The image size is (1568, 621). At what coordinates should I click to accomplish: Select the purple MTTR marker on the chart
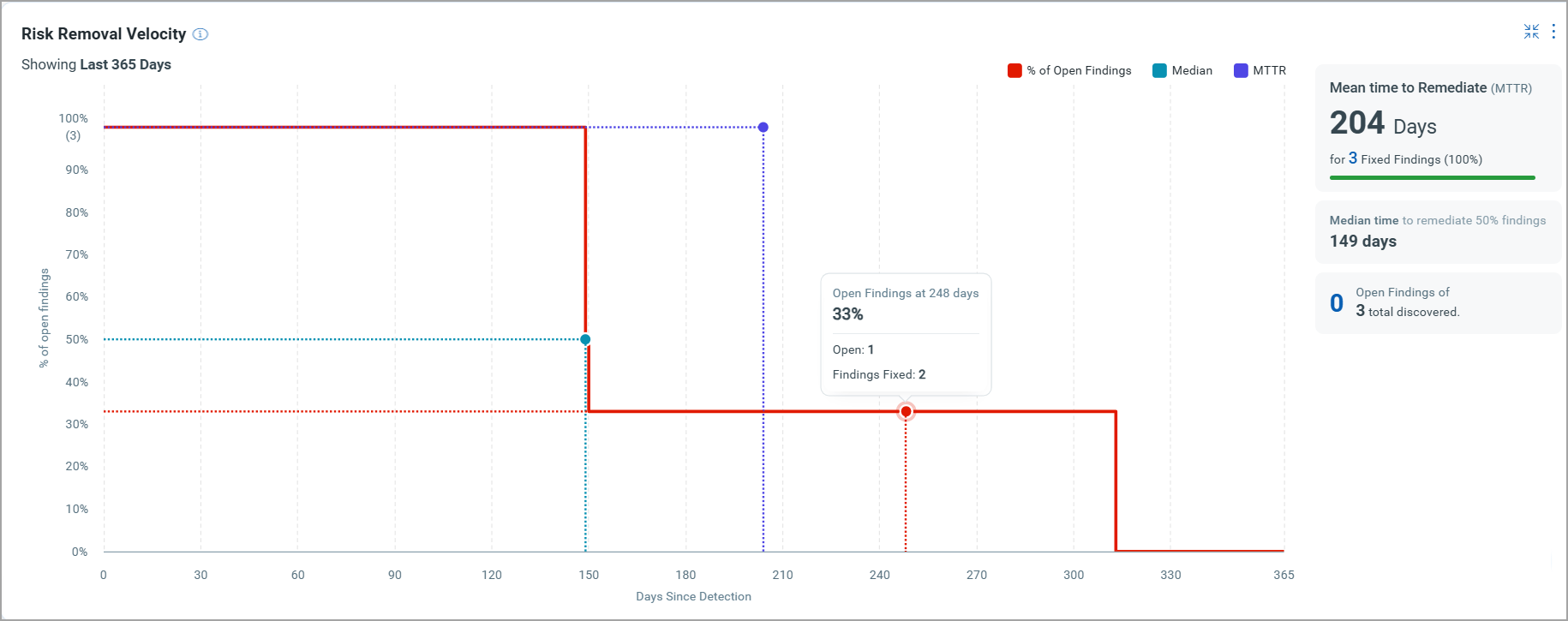click(x=762, y=126)
